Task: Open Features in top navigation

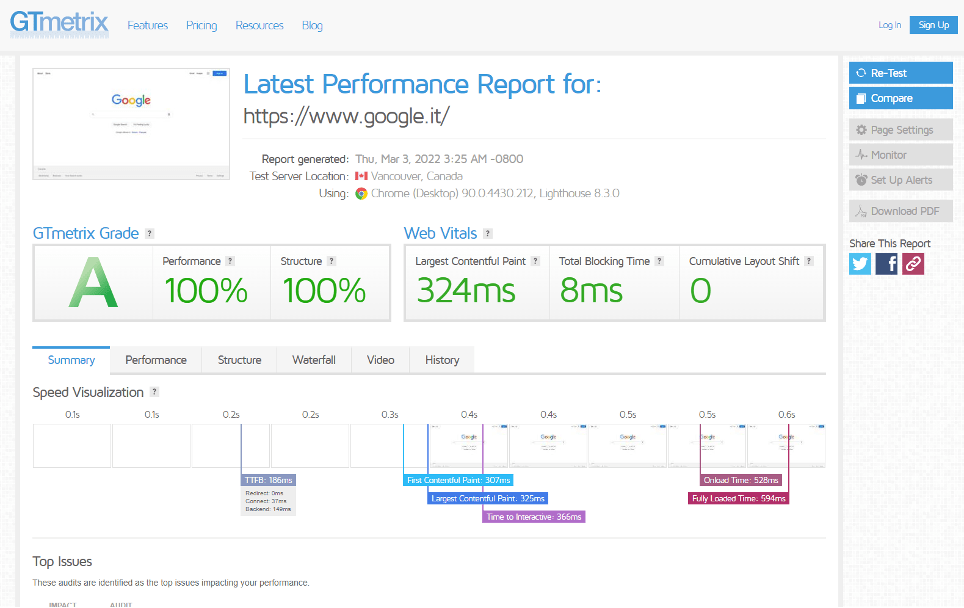Action: [148, 25]
